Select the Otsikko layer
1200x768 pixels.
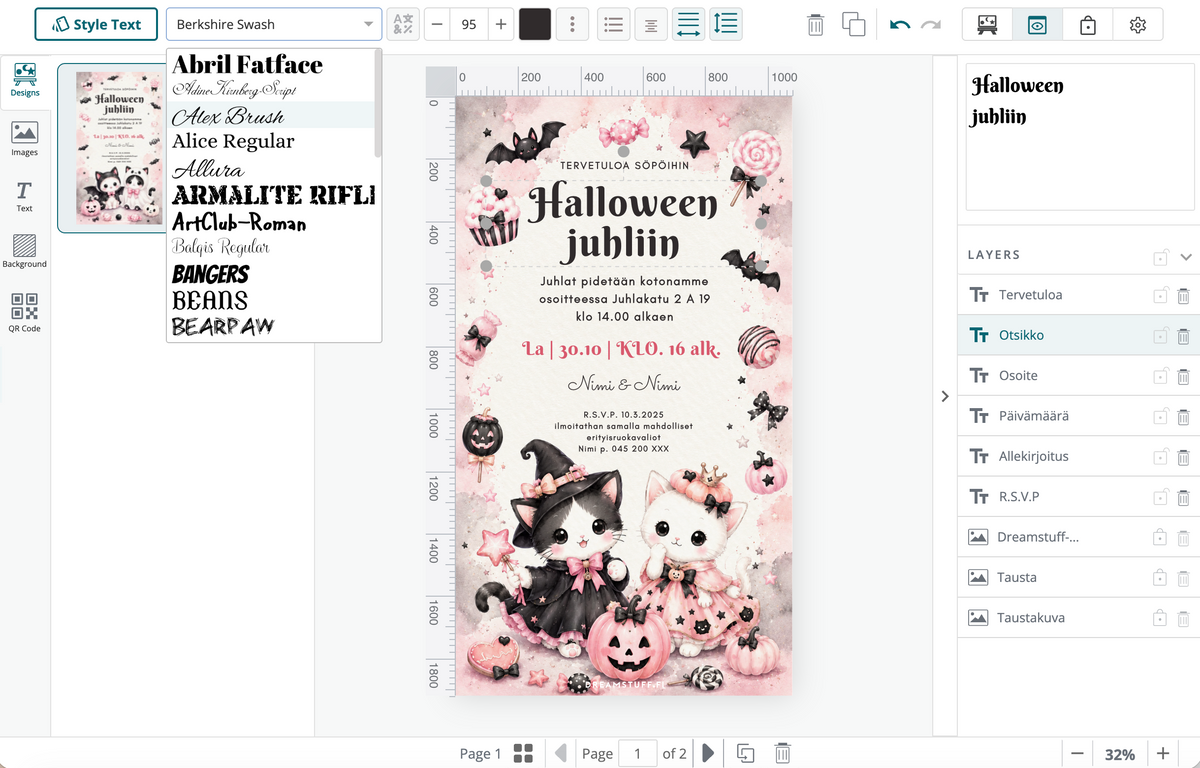(1078, 335)
